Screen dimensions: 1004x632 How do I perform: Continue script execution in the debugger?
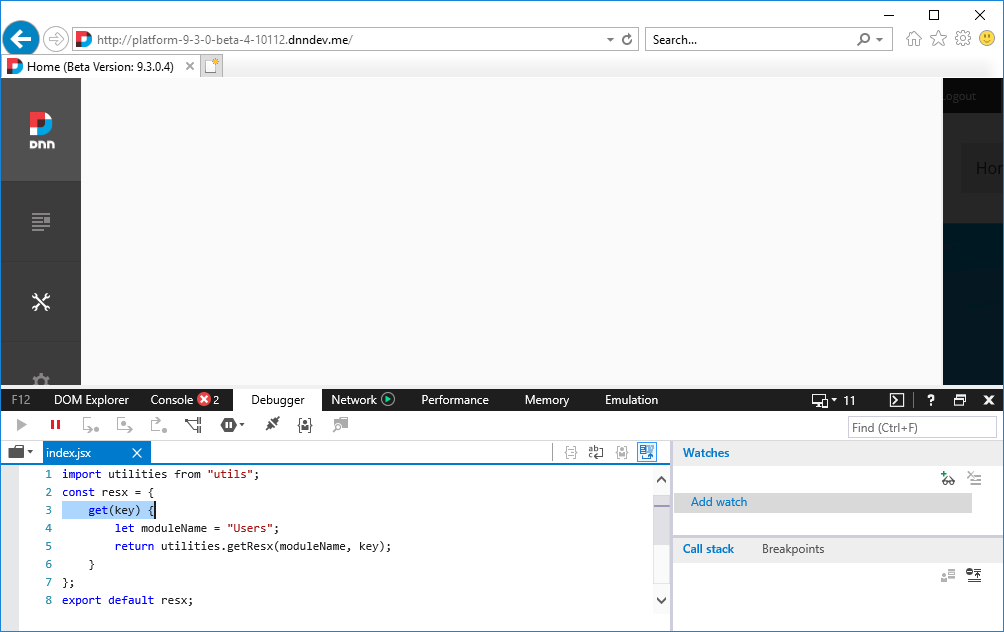pyautogui.click(x=22, y=425)
